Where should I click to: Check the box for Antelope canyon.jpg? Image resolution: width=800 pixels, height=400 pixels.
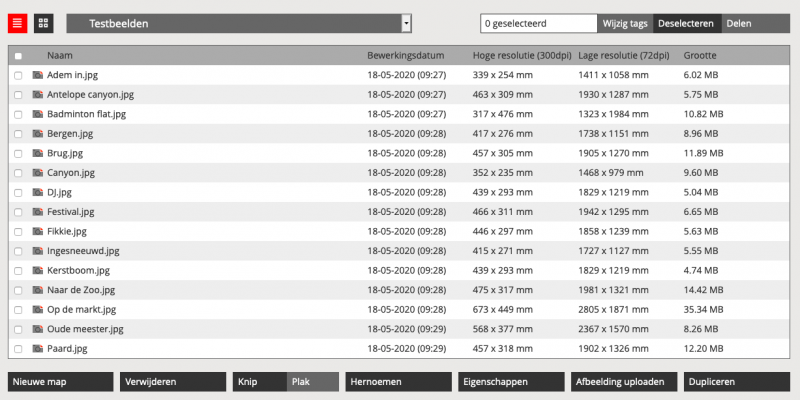18,95
